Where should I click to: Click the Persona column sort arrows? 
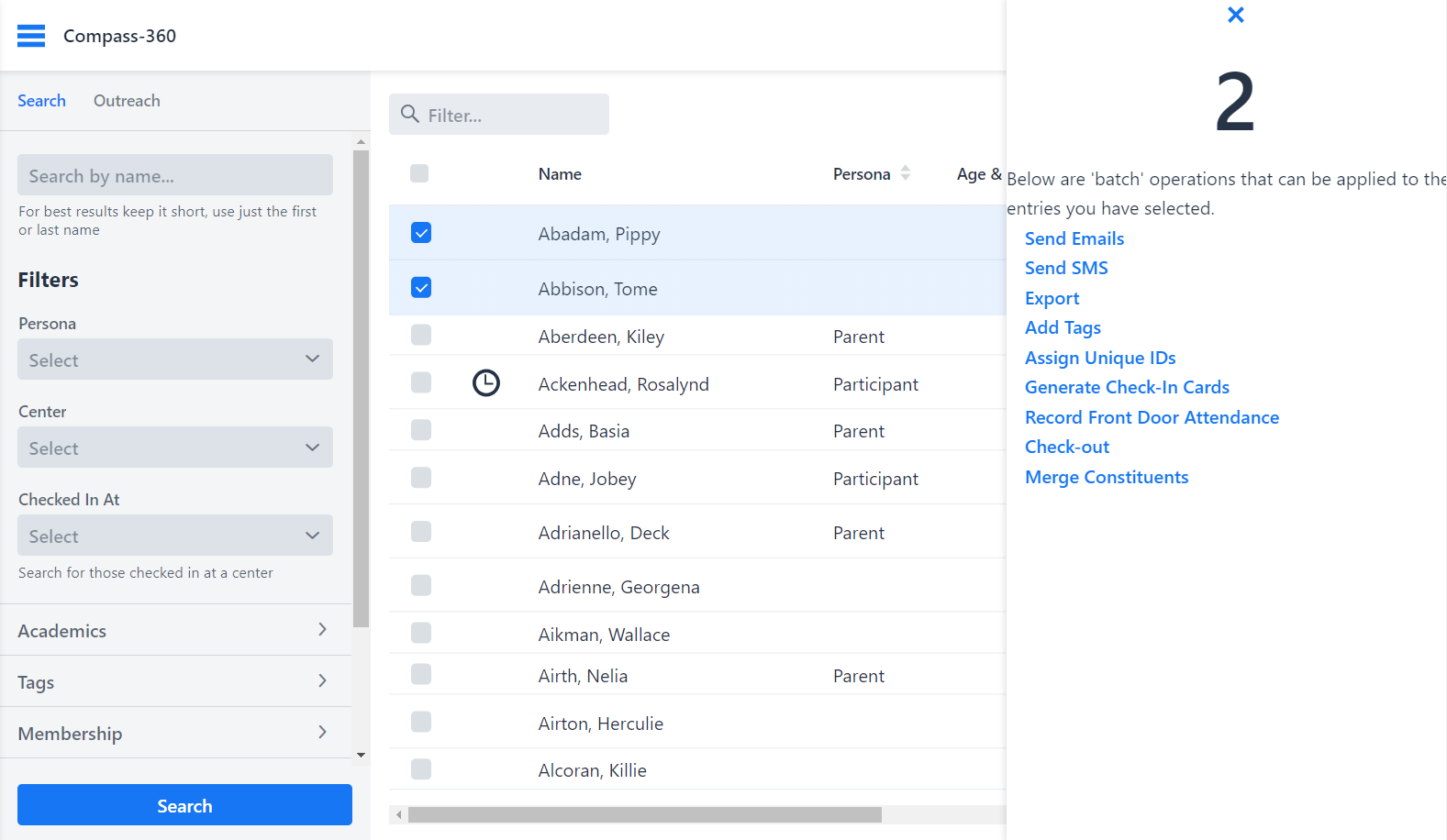pyautogui.click(x=905, y=173)
